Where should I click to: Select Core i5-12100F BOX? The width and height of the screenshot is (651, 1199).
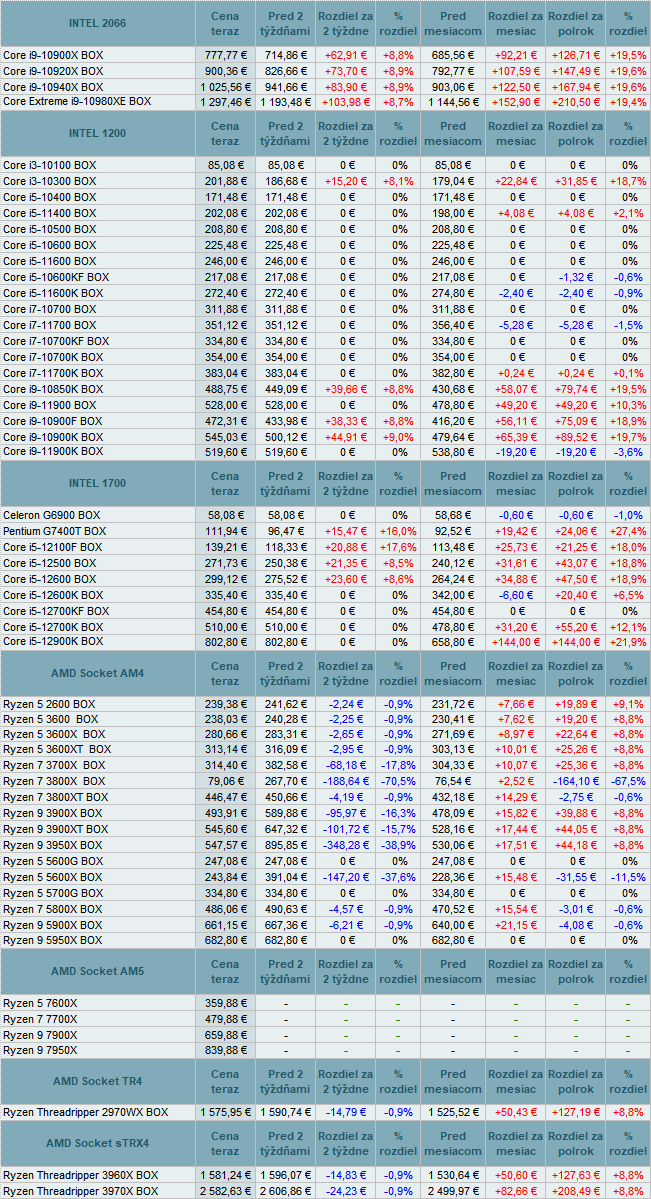point(52,548)
